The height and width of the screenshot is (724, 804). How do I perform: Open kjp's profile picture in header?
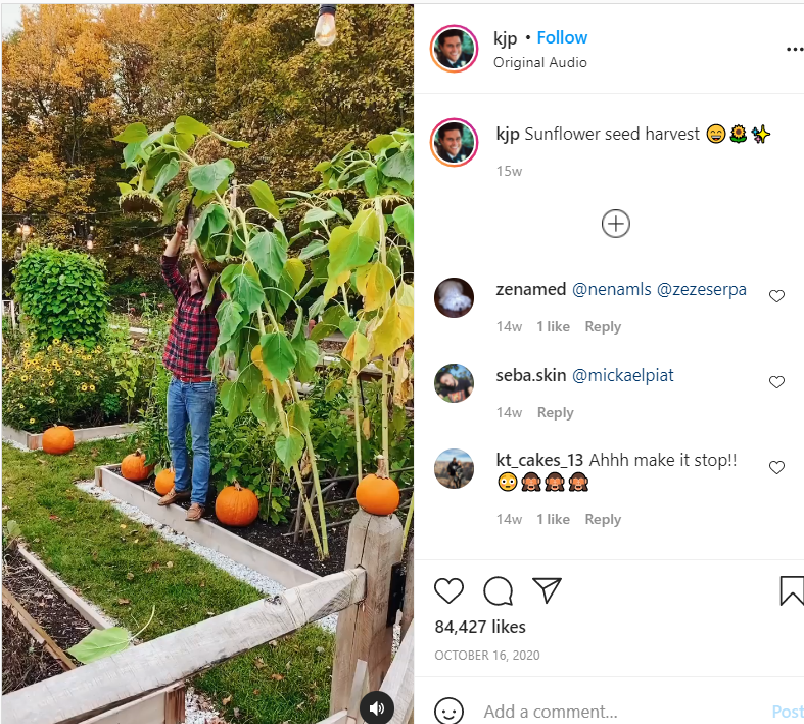[x=454, y=49]
